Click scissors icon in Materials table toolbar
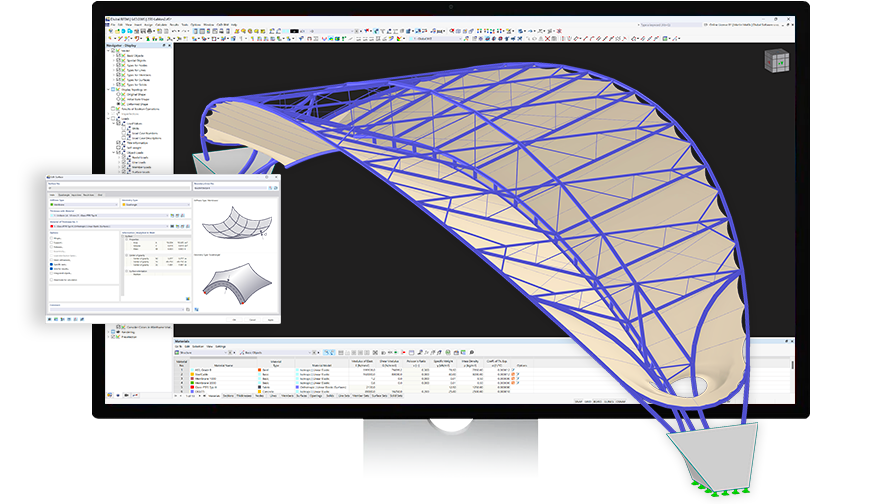 pos(375,353)
